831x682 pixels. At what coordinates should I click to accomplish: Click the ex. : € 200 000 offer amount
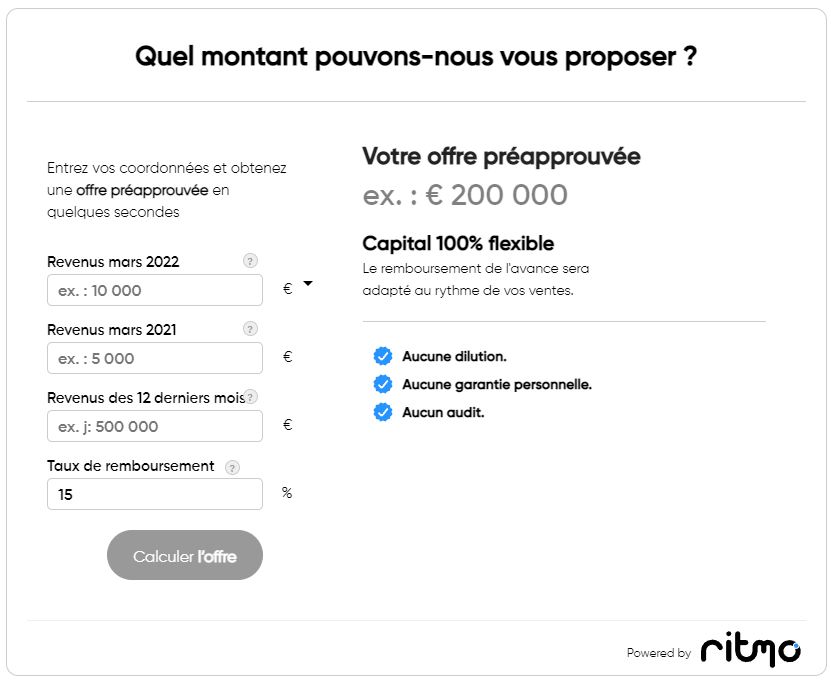[x=465, y=195]
